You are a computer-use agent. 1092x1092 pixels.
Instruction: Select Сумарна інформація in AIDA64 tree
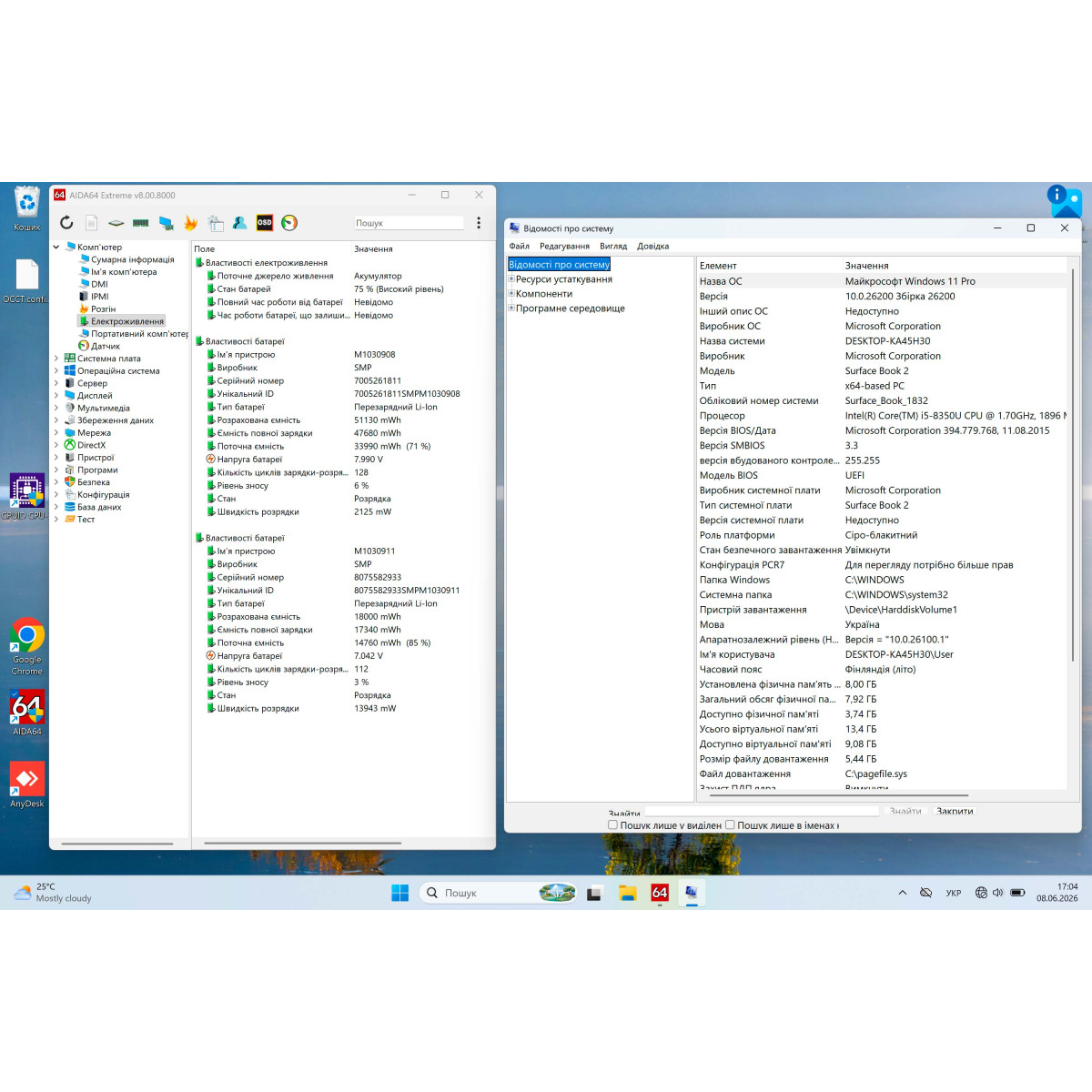(132, 259)
